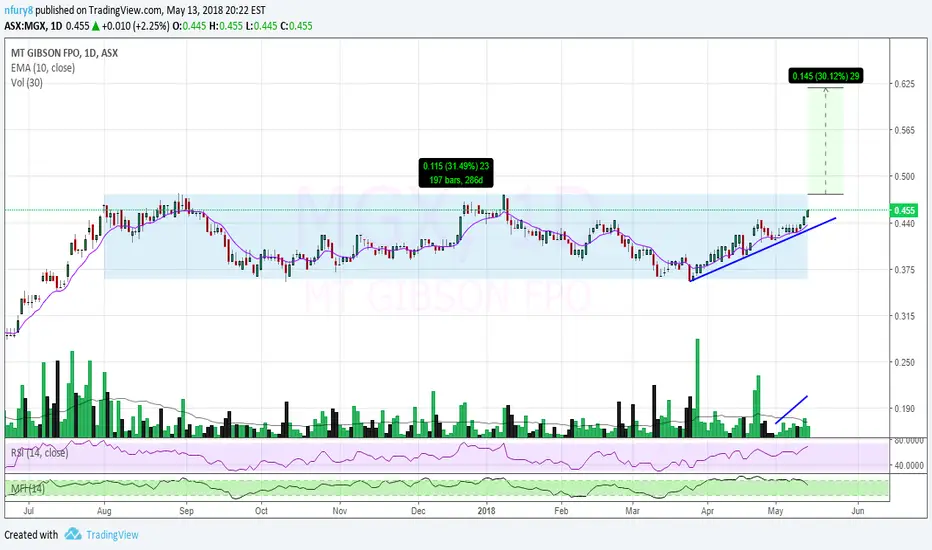Click the 0.565 price axis label
932x550 pixels.
tap(905, 130)
